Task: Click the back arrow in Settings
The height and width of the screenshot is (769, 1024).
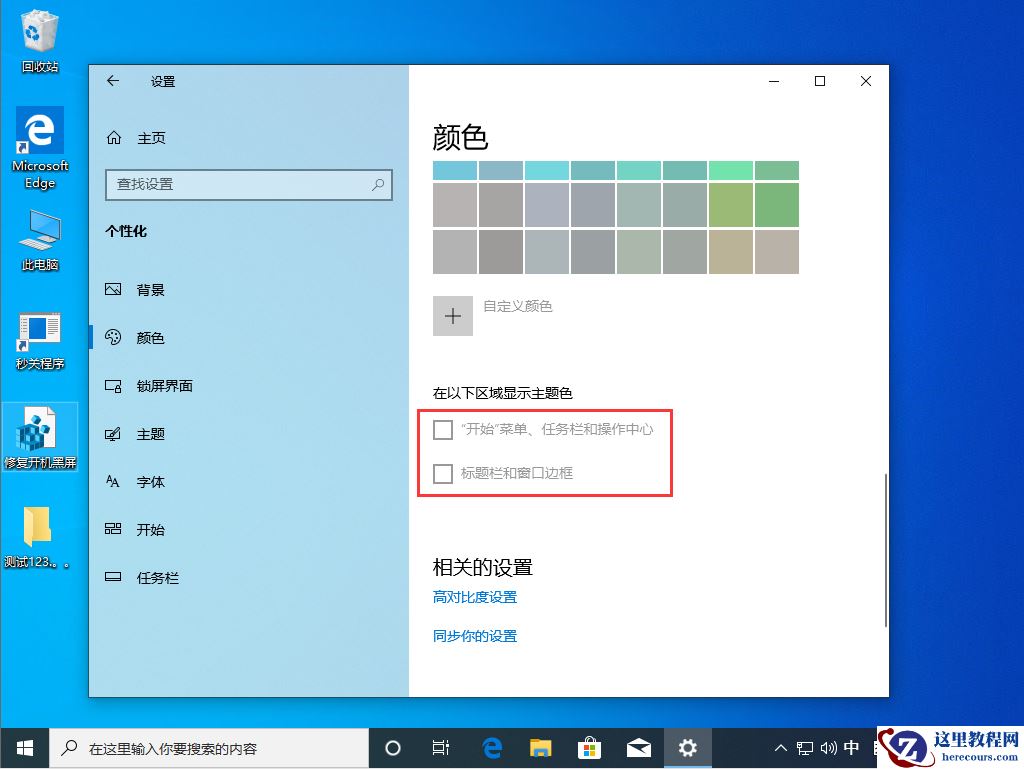Action: 113,81
